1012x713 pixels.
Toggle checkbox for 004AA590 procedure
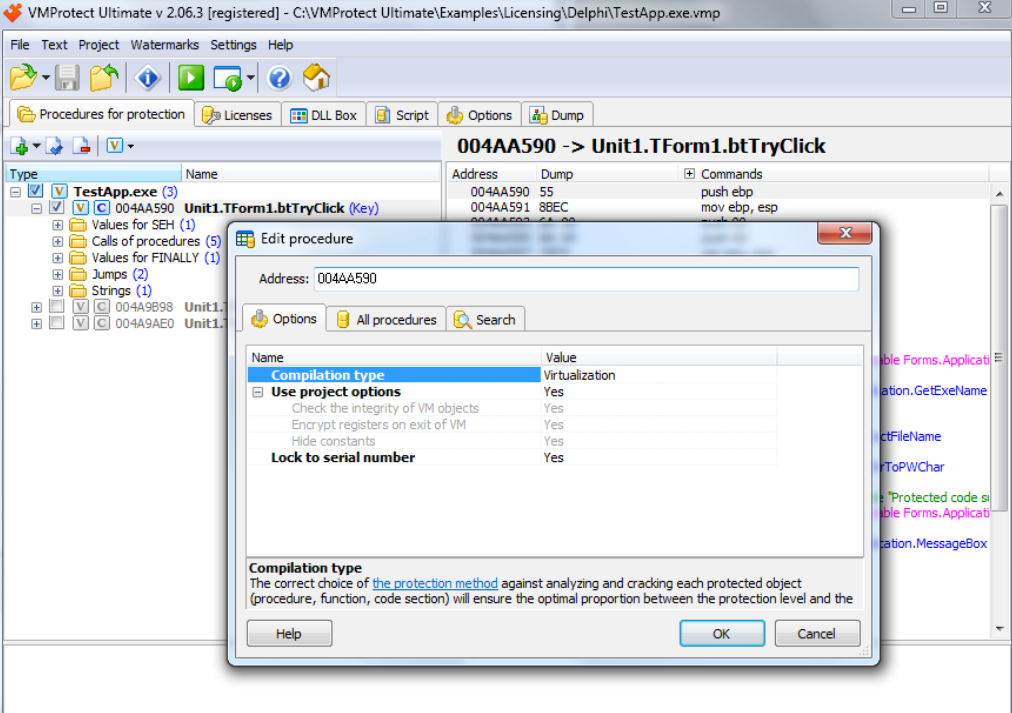coord(57,208)
